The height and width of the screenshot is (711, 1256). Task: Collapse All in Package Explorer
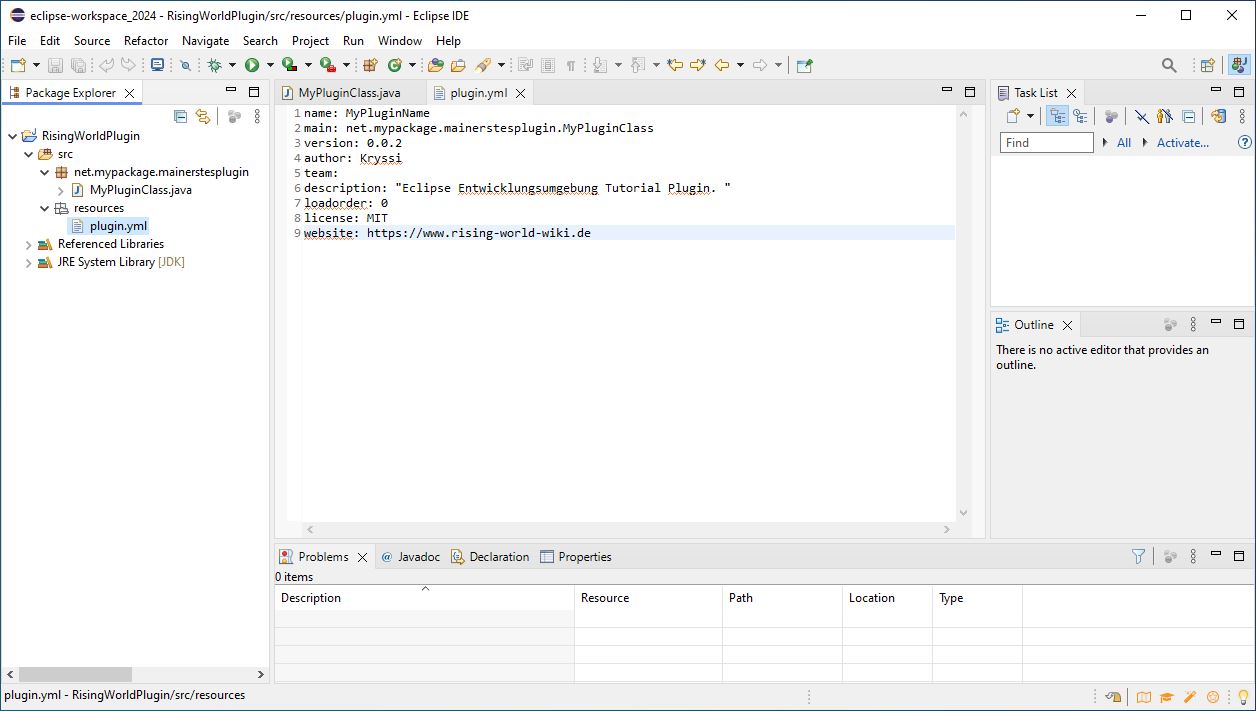[x=181, y=116]
